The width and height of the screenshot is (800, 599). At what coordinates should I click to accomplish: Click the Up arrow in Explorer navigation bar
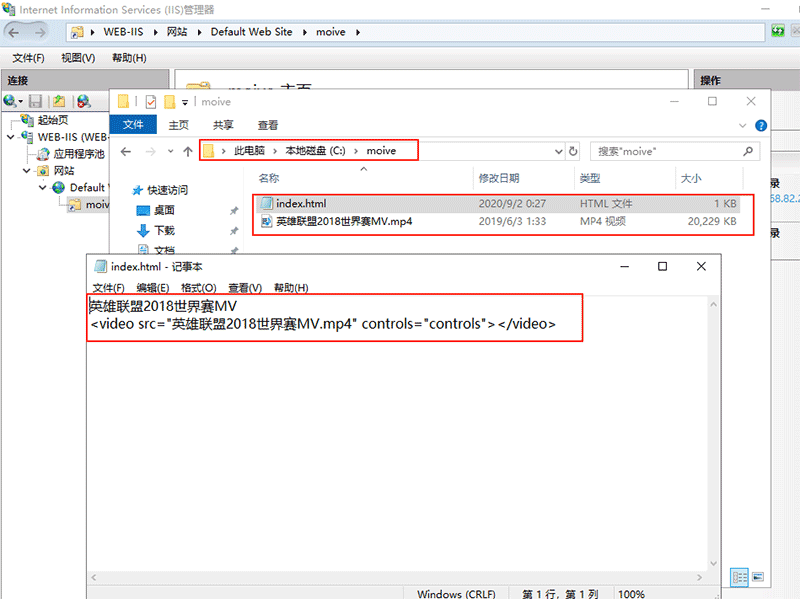click(x=187, y=151)
